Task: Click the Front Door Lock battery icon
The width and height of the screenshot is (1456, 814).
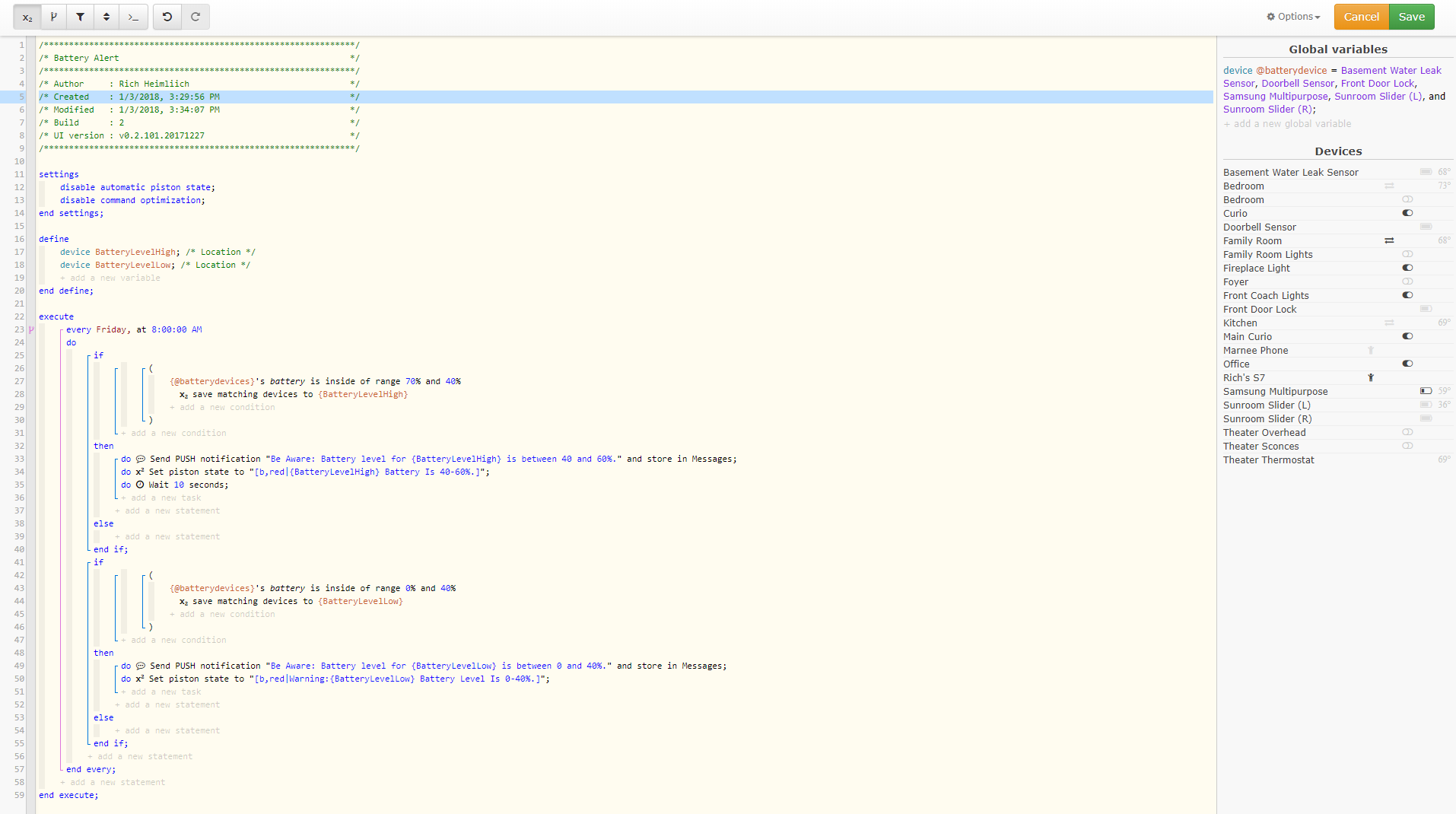Action: pyautogui.click(x=1426, y=309)
